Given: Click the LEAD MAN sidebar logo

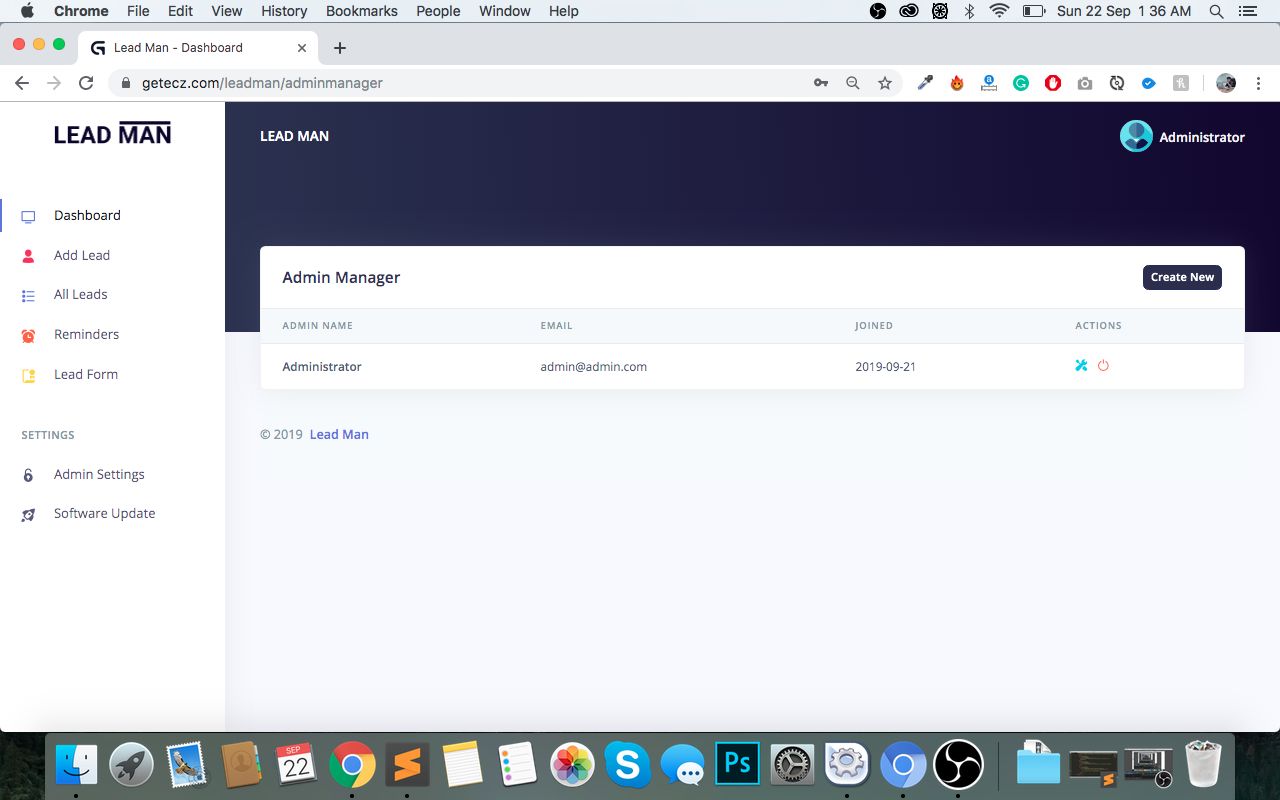Looking at the screenshot, I should click(x=112, y=134).
